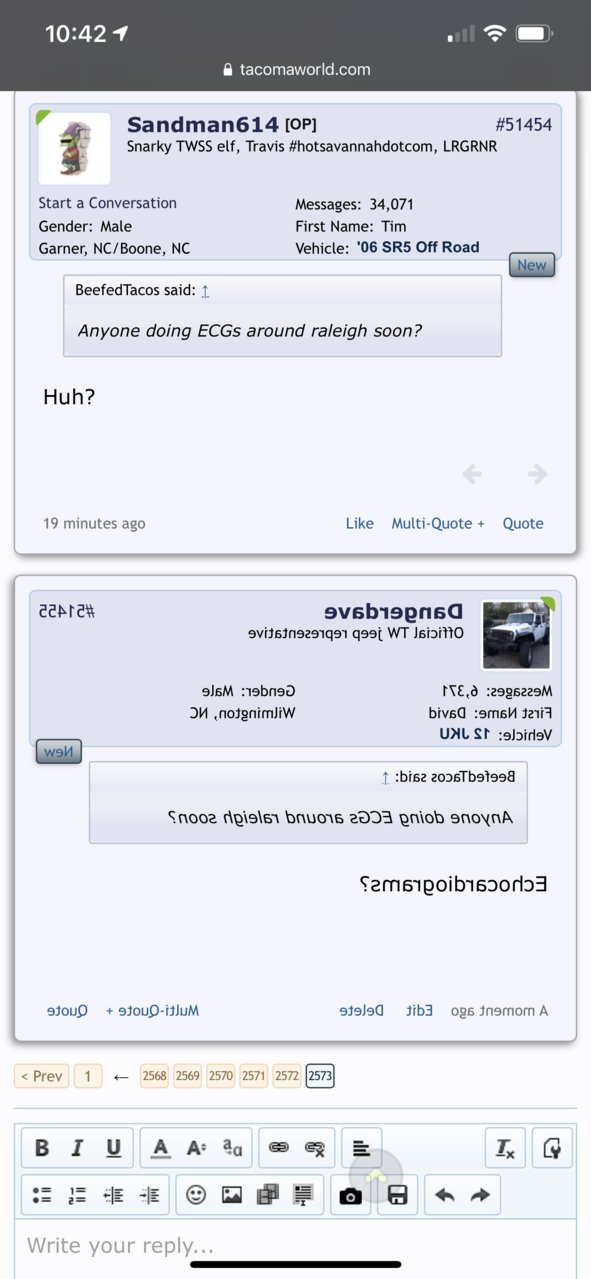Tap the Write your reply text field
The height and width of the screenshot is (1279, 591).
(x=295, y=1247)
